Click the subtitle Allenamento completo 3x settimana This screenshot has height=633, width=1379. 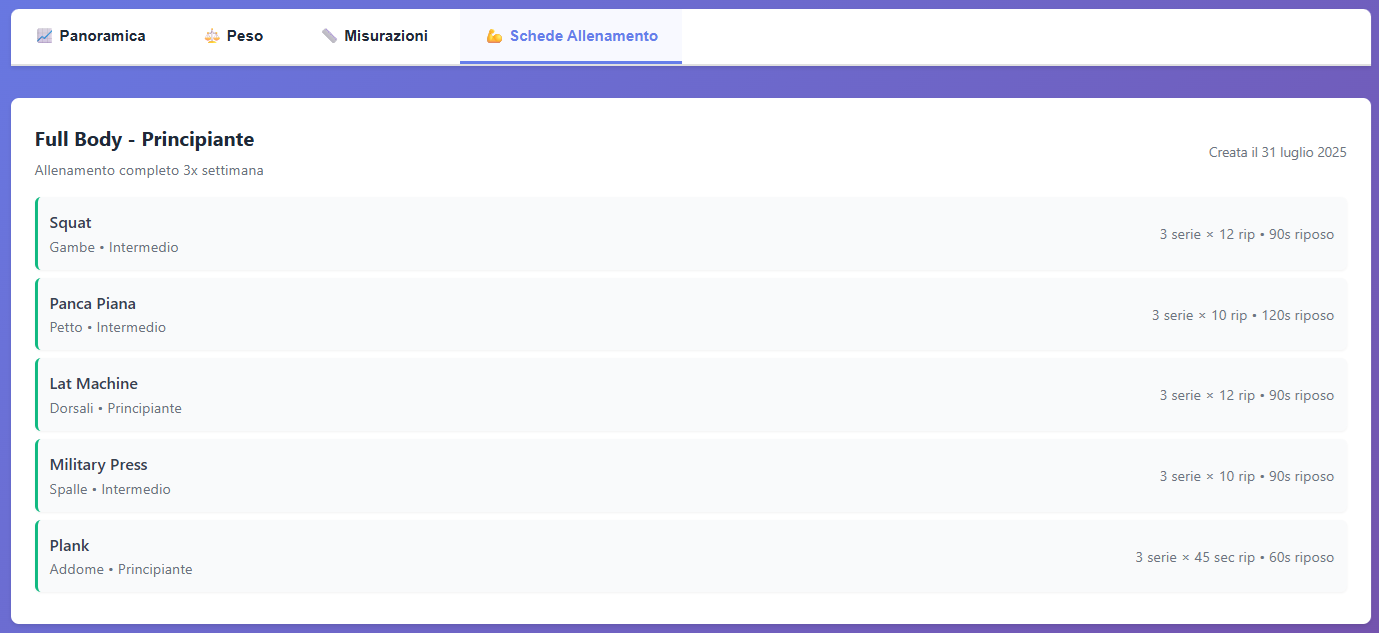tap(149, 170)
